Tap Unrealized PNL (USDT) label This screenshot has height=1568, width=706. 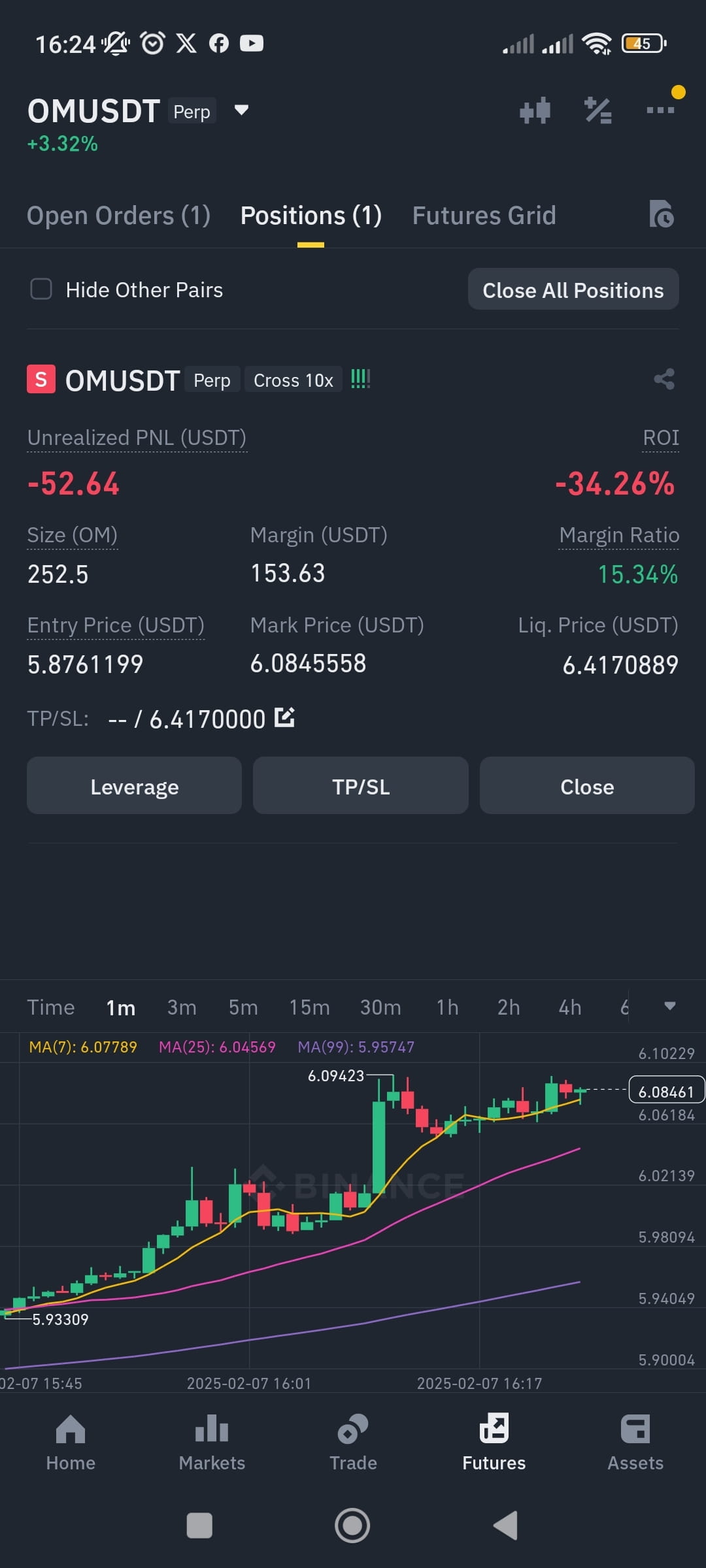click(x=137, y=438)
